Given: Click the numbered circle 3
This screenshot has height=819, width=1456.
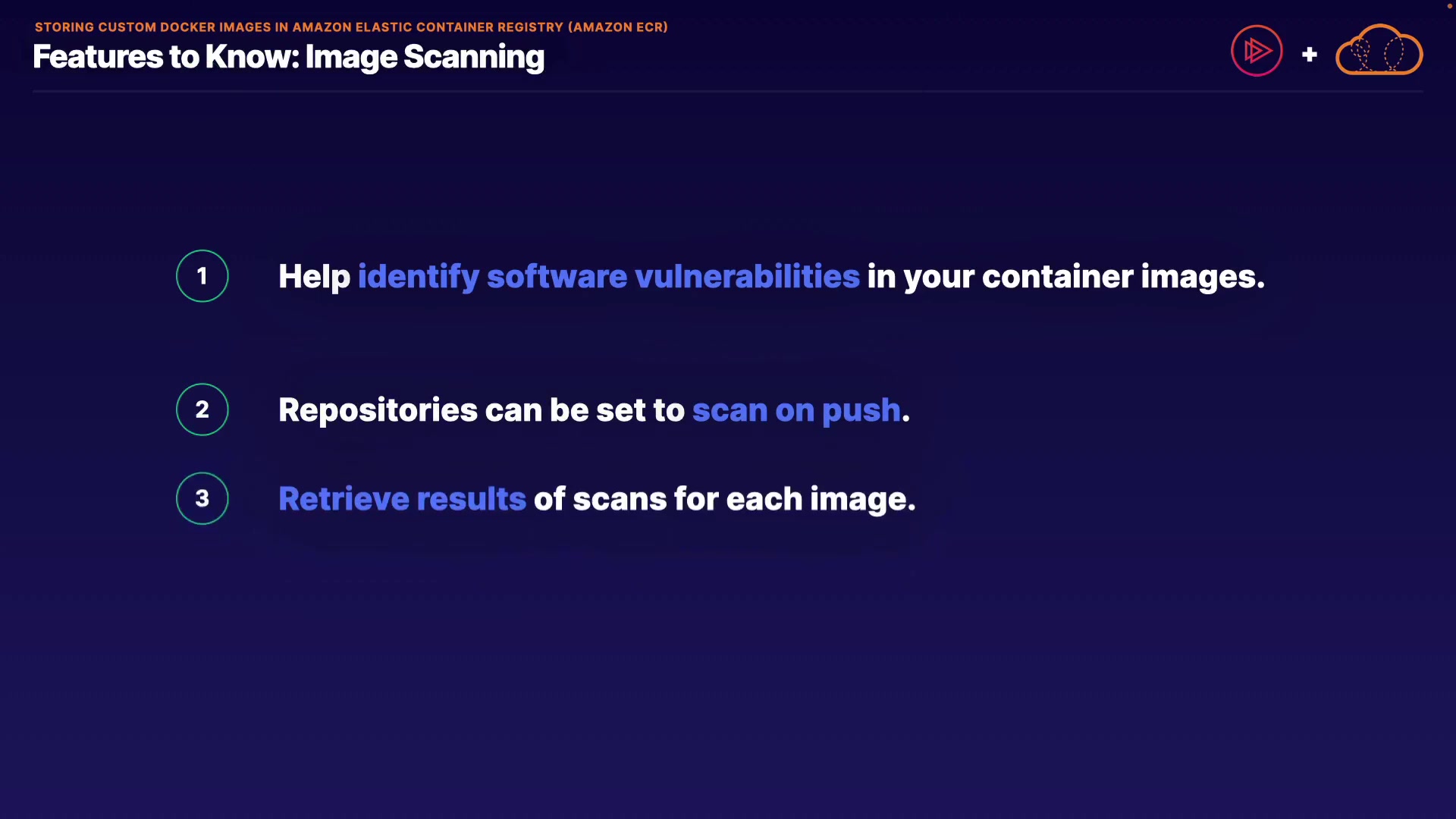Looking at the screenshot, I should 202,498.
